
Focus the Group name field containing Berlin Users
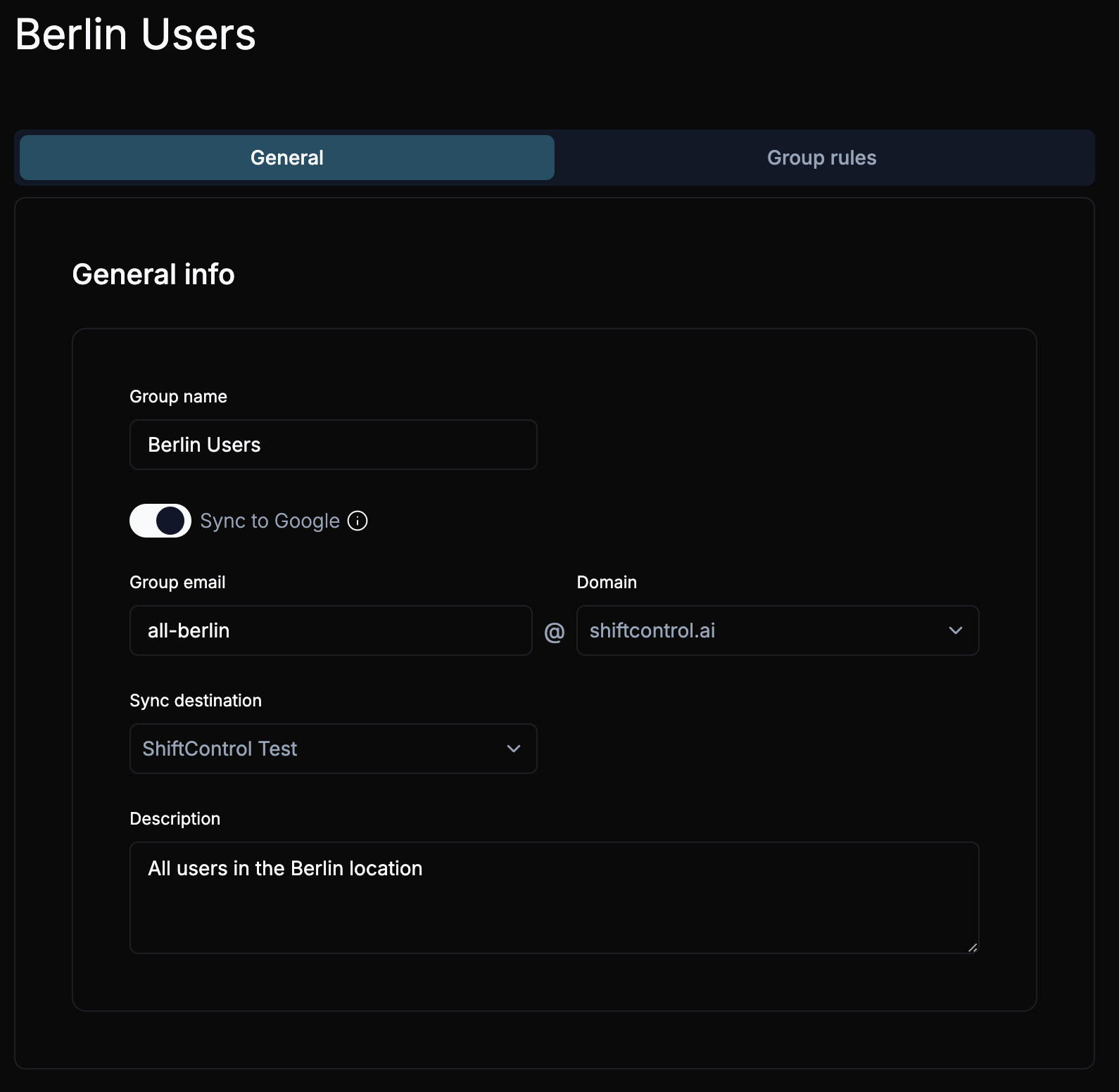point(333,445)
